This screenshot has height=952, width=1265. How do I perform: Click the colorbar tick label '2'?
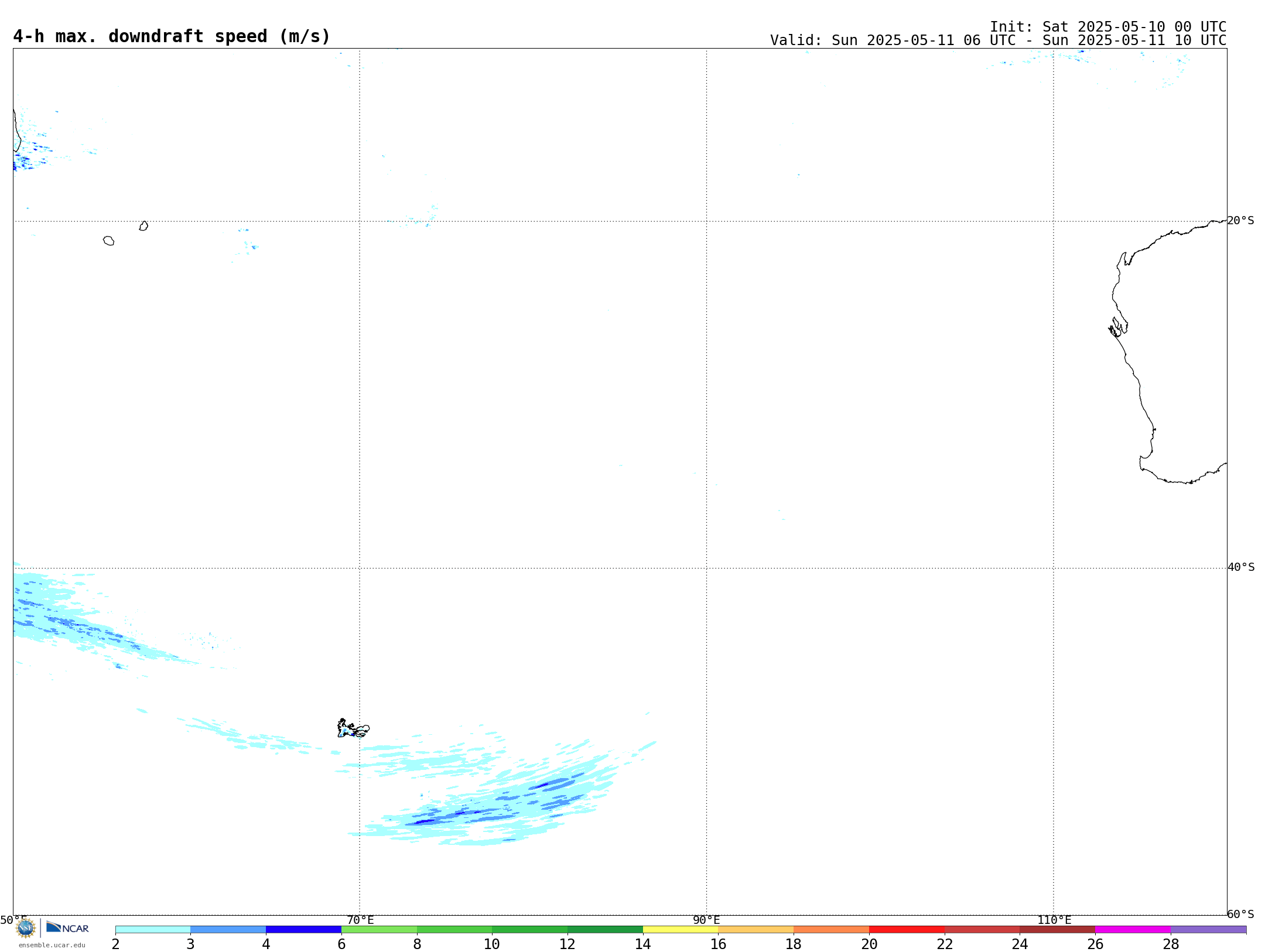pos(115,944)
